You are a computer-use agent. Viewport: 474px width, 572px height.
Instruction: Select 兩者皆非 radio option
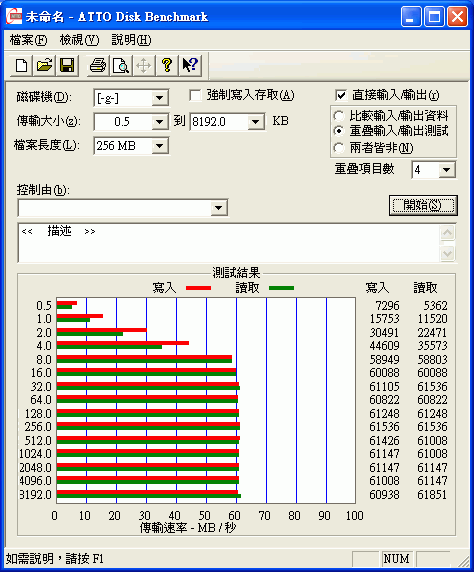(339, 148)
